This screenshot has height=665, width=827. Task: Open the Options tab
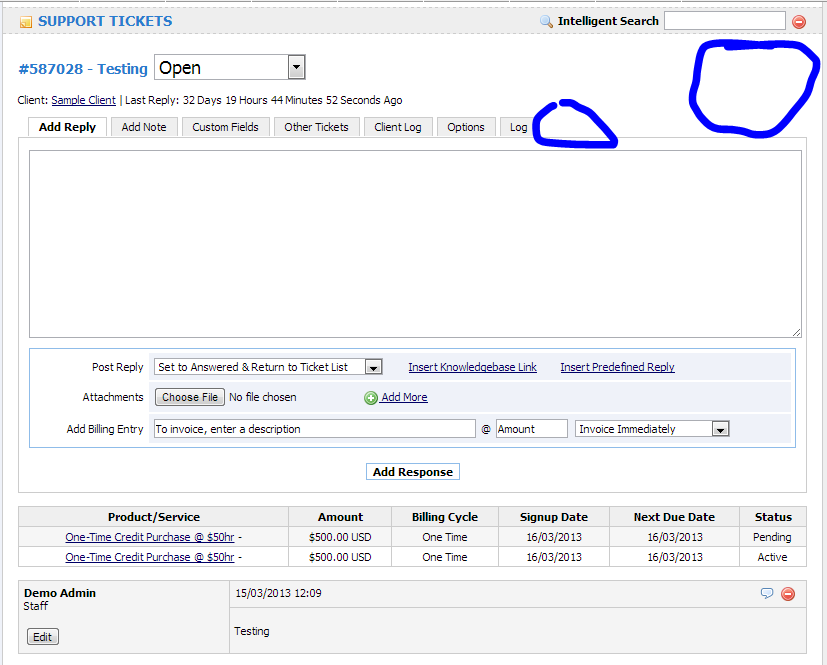466,127
